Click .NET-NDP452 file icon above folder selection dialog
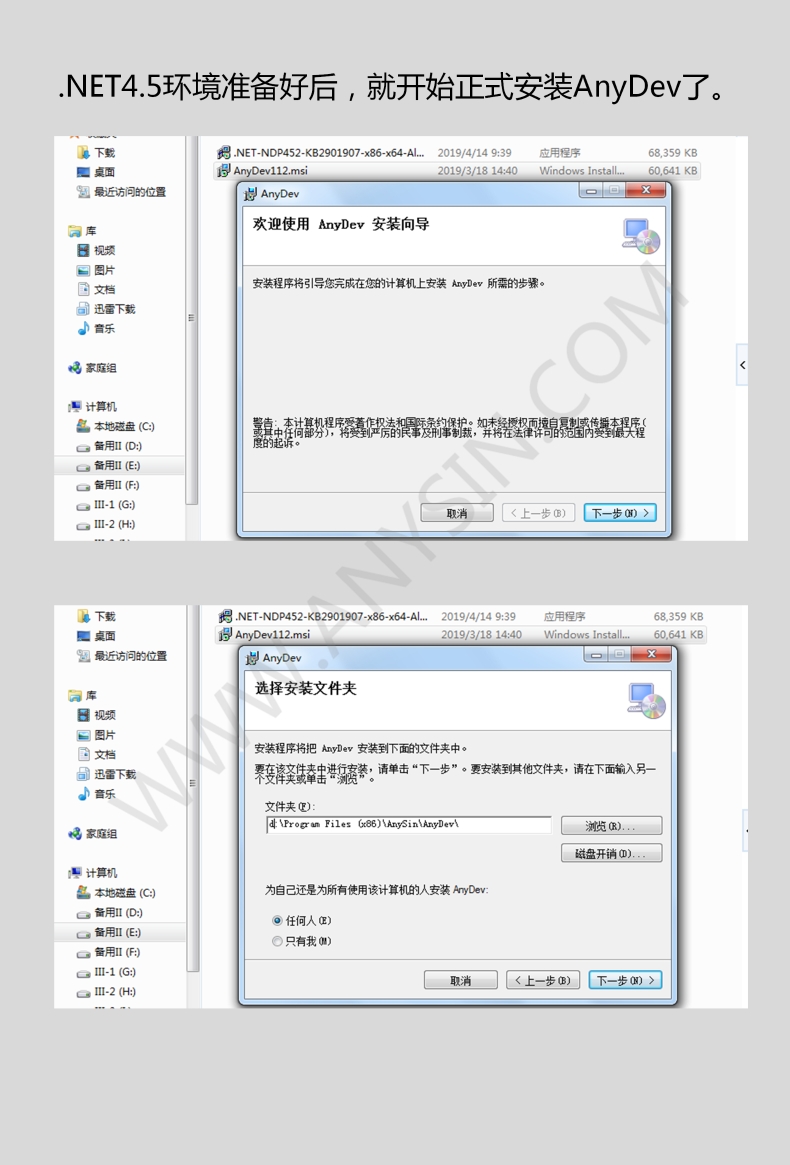Image resolution: width=790 pixels, height=1165 pixels. click(x=225, y=616)
